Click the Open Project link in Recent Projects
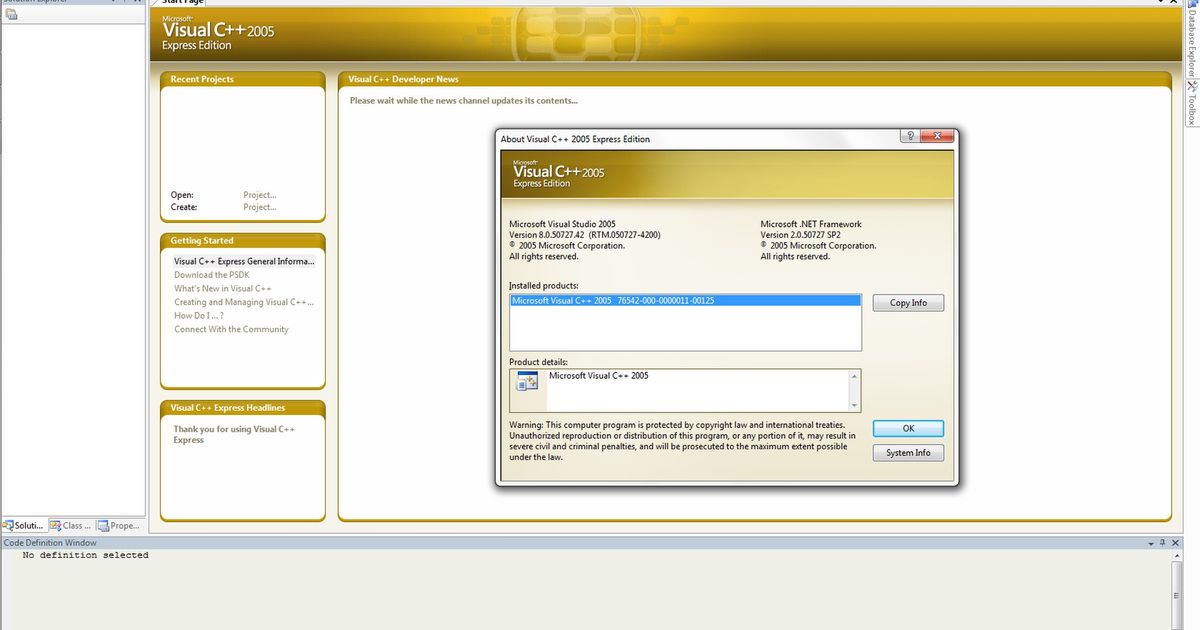The width and height of the screenshot is (1200, 630). tap(259, 195)
